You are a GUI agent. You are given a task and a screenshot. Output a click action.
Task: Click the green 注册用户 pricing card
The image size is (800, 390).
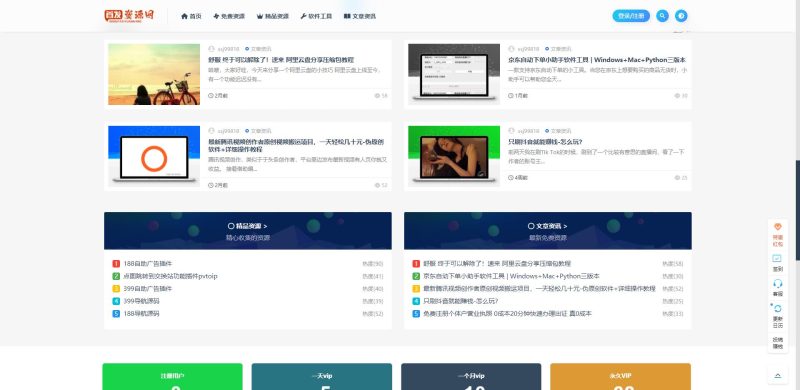[172, 377]
